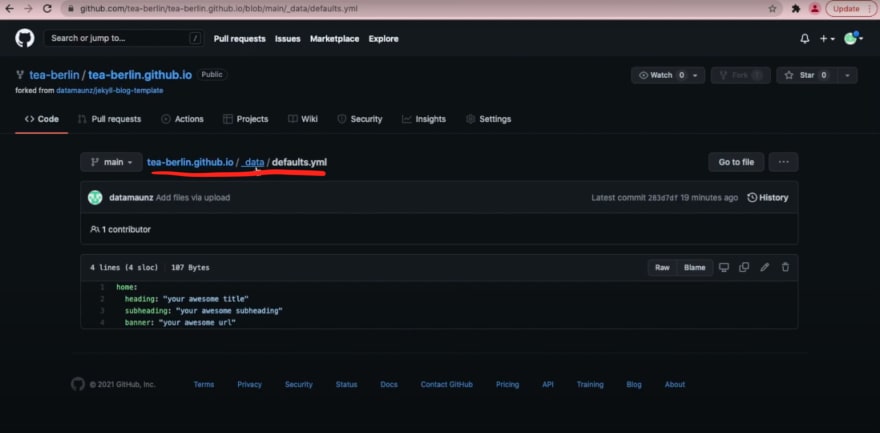Open the tea-berlin.github.io repository title link
Viewport: 880px width, 433px height.
click(x=140, y=75)
